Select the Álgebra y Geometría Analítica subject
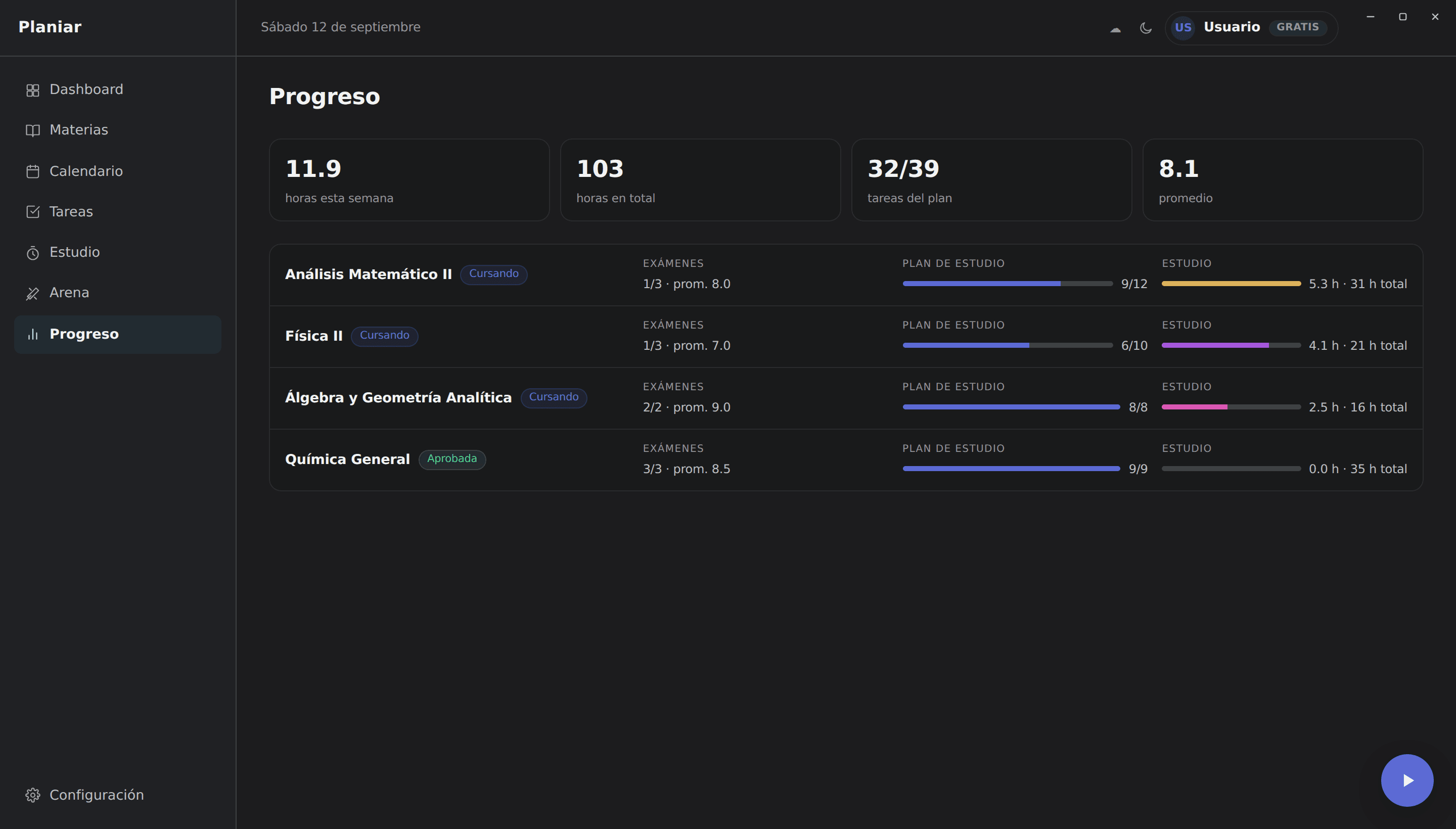Viewport: 1456px width, 829px height. tap(398, 397)
